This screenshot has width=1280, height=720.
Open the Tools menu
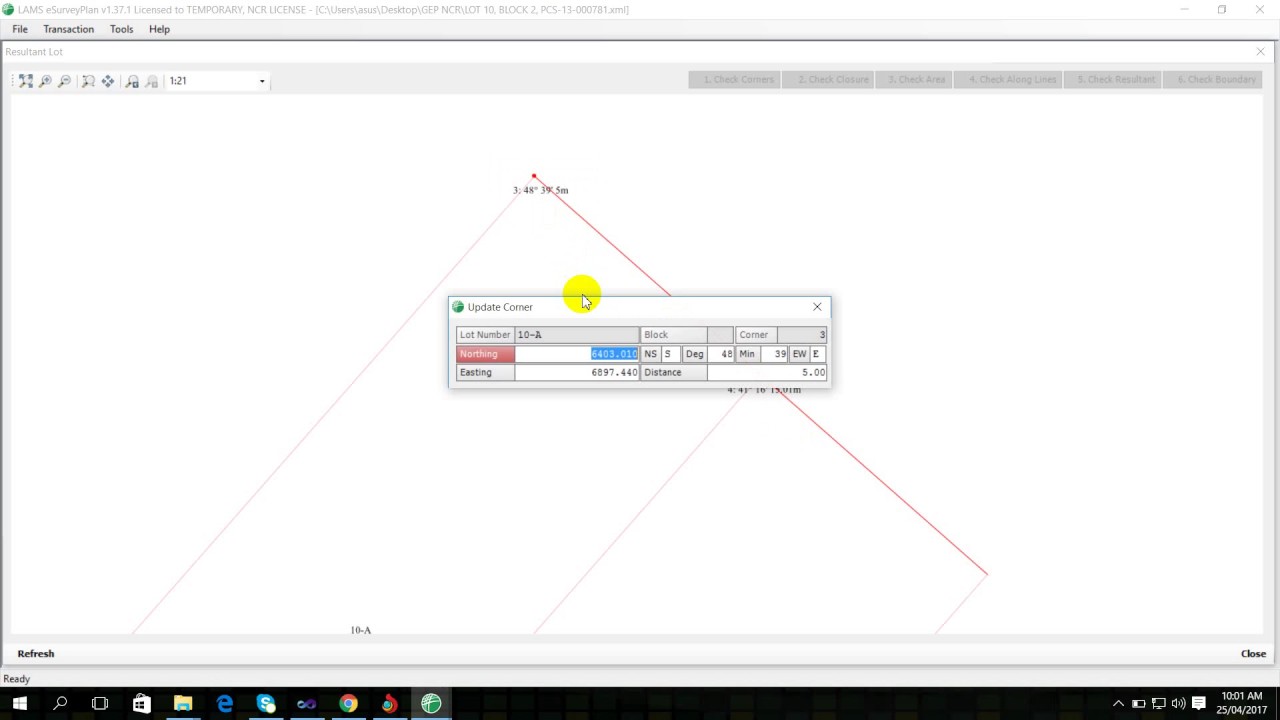click(121, 29)
